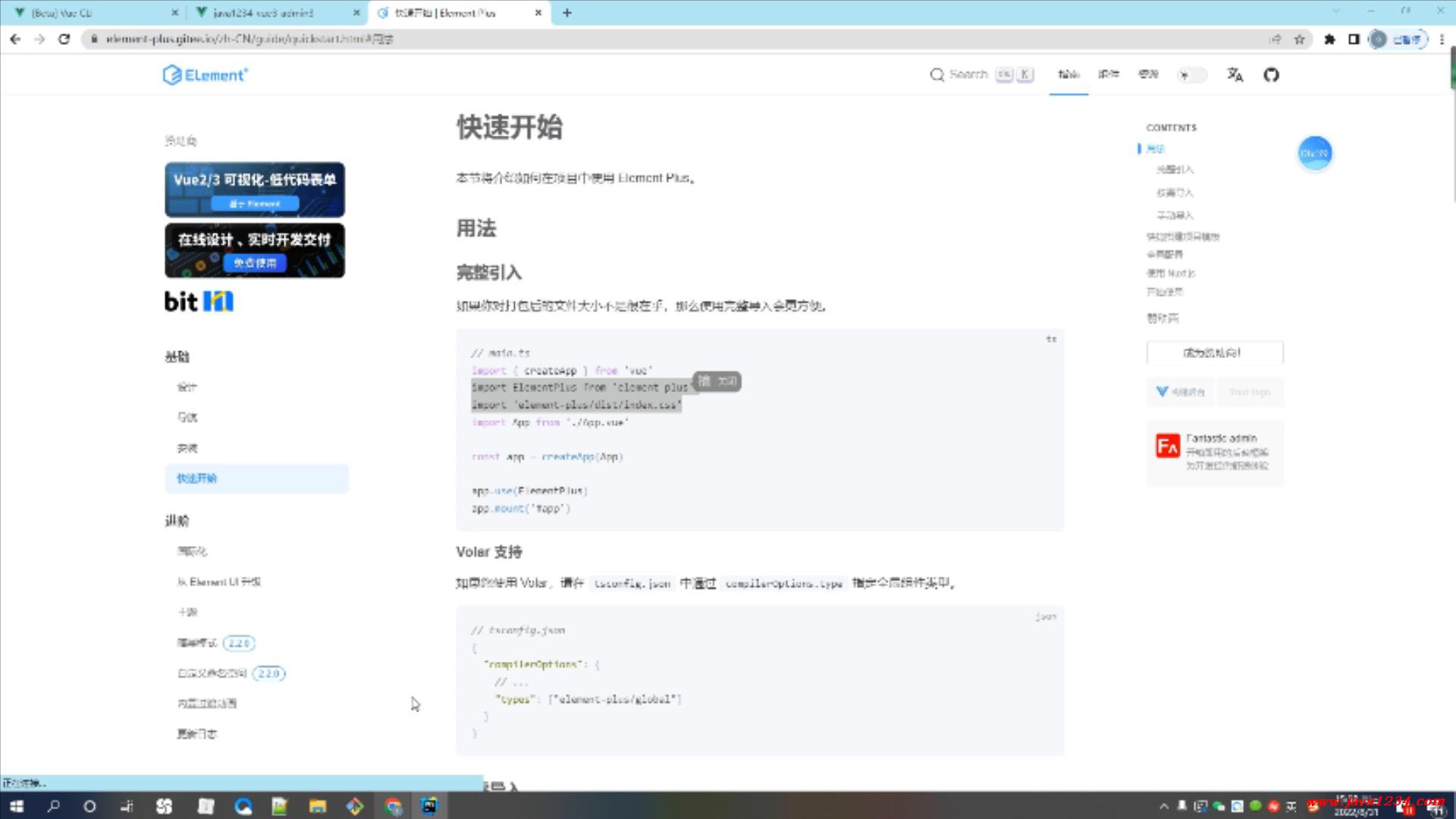This screenshot has width=1456, height=819.
Task: Switch to the JetBrains IDE in taskbar
Action: coord(429,806)
